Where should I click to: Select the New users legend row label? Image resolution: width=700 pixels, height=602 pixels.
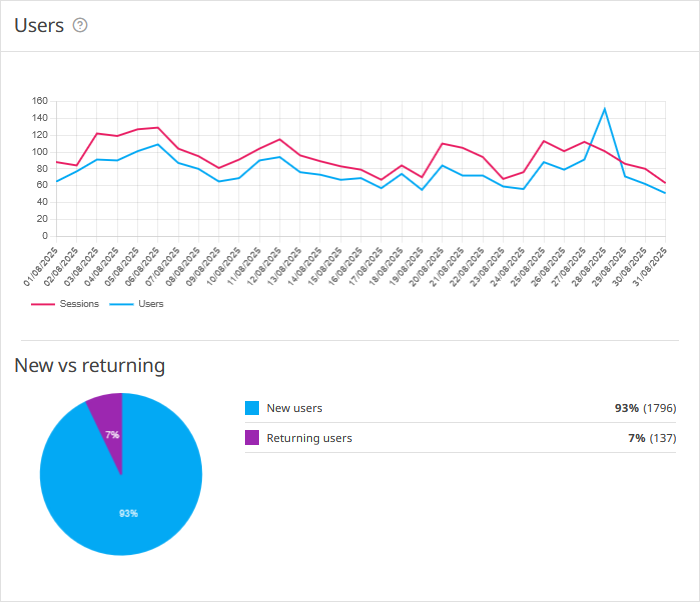(x=294, y=408)
